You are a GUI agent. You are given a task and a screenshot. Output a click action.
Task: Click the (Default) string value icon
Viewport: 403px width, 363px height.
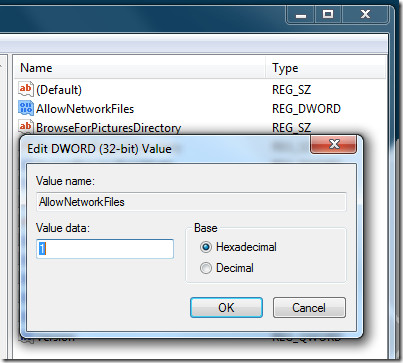coord(26,89)
